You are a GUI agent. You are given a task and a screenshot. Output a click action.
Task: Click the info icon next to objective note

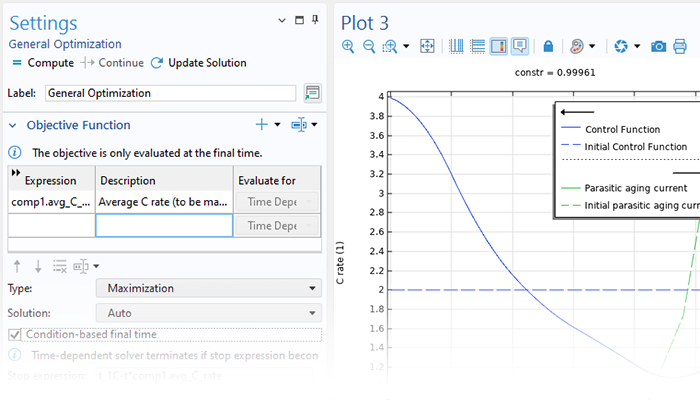[x=15, y=153]
